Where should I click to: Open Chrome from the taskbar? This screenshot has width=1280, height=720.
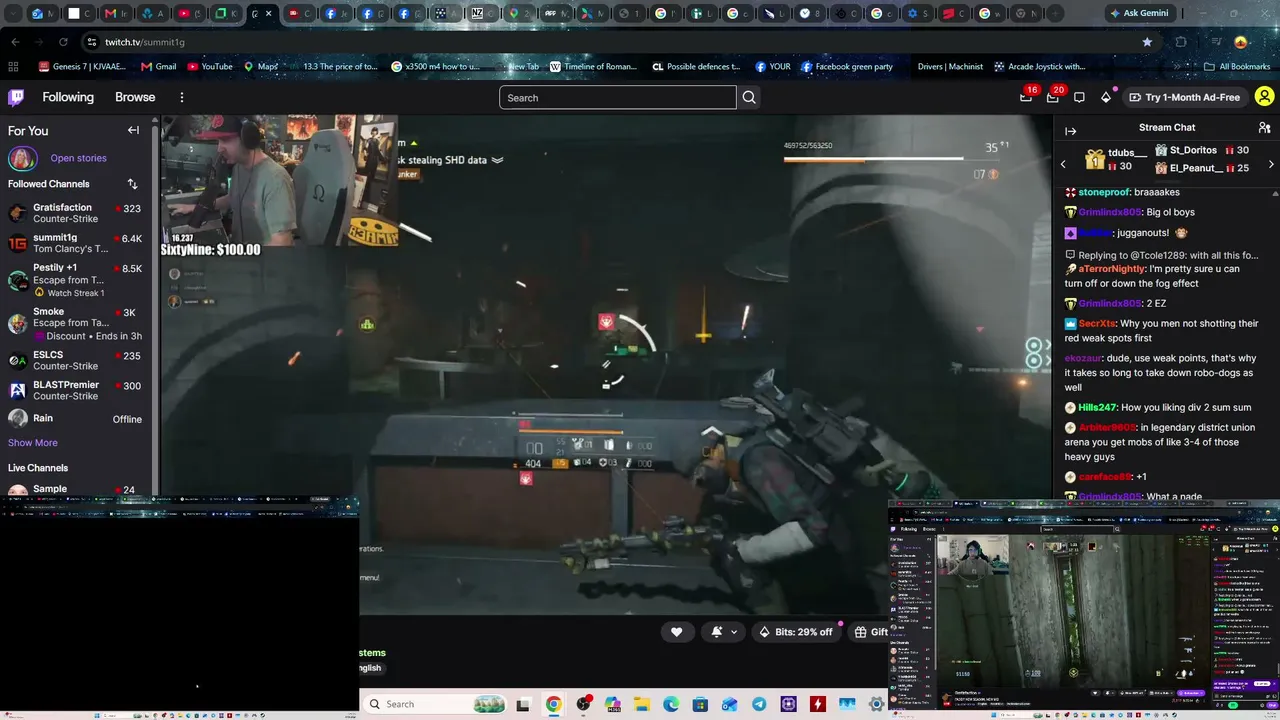point(553,704)
